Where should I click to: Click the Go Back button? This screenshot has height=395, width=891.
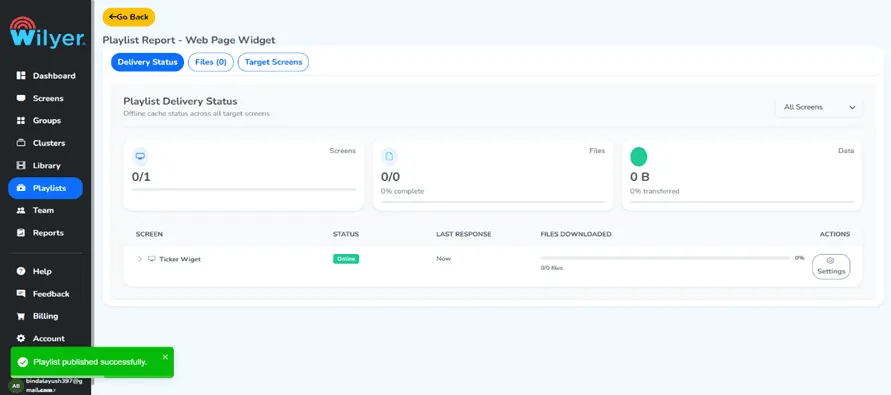(129, 17)
